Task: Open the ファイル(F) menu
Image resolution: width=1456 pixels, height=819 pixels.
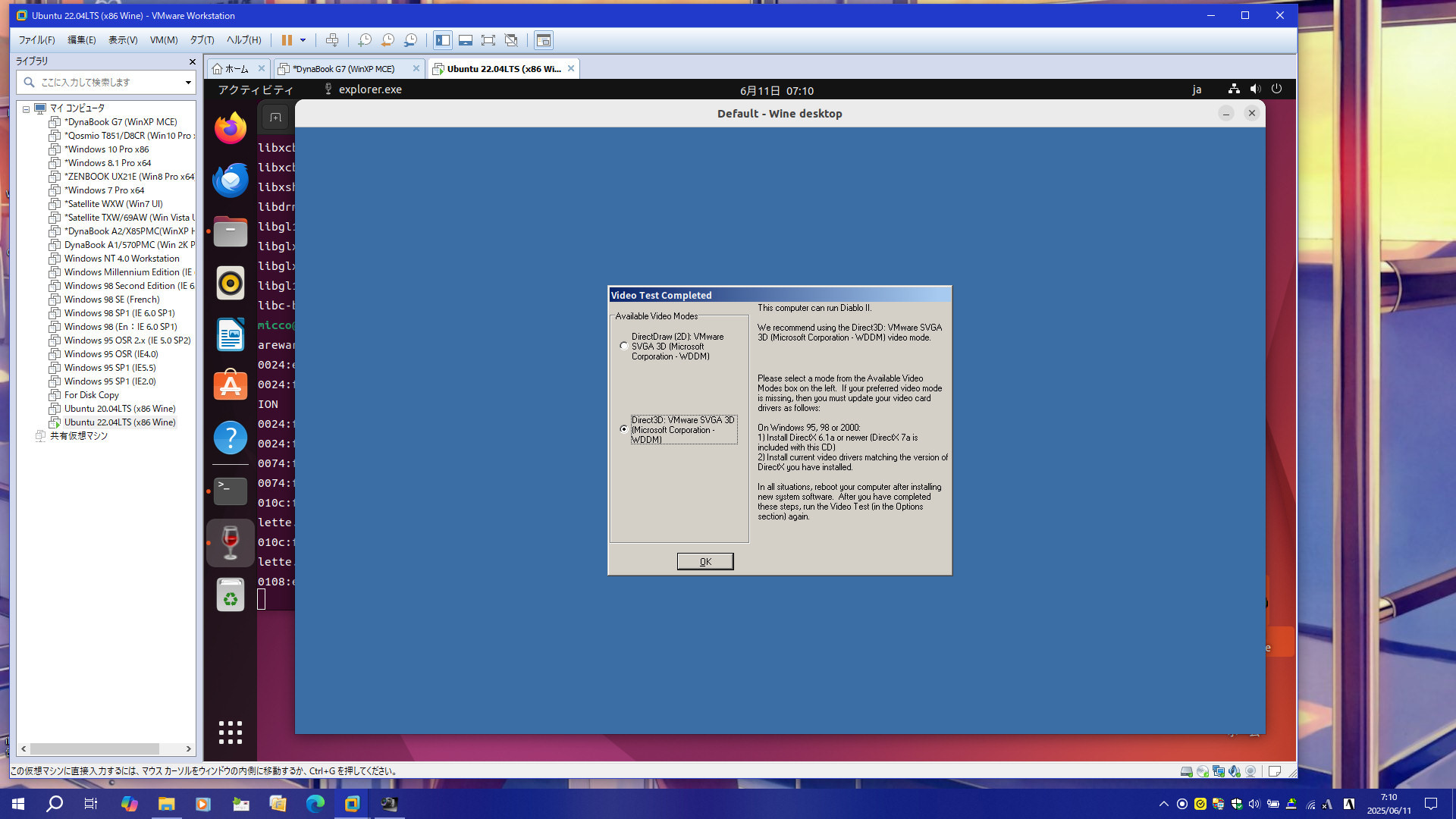Action: [36, 40]
